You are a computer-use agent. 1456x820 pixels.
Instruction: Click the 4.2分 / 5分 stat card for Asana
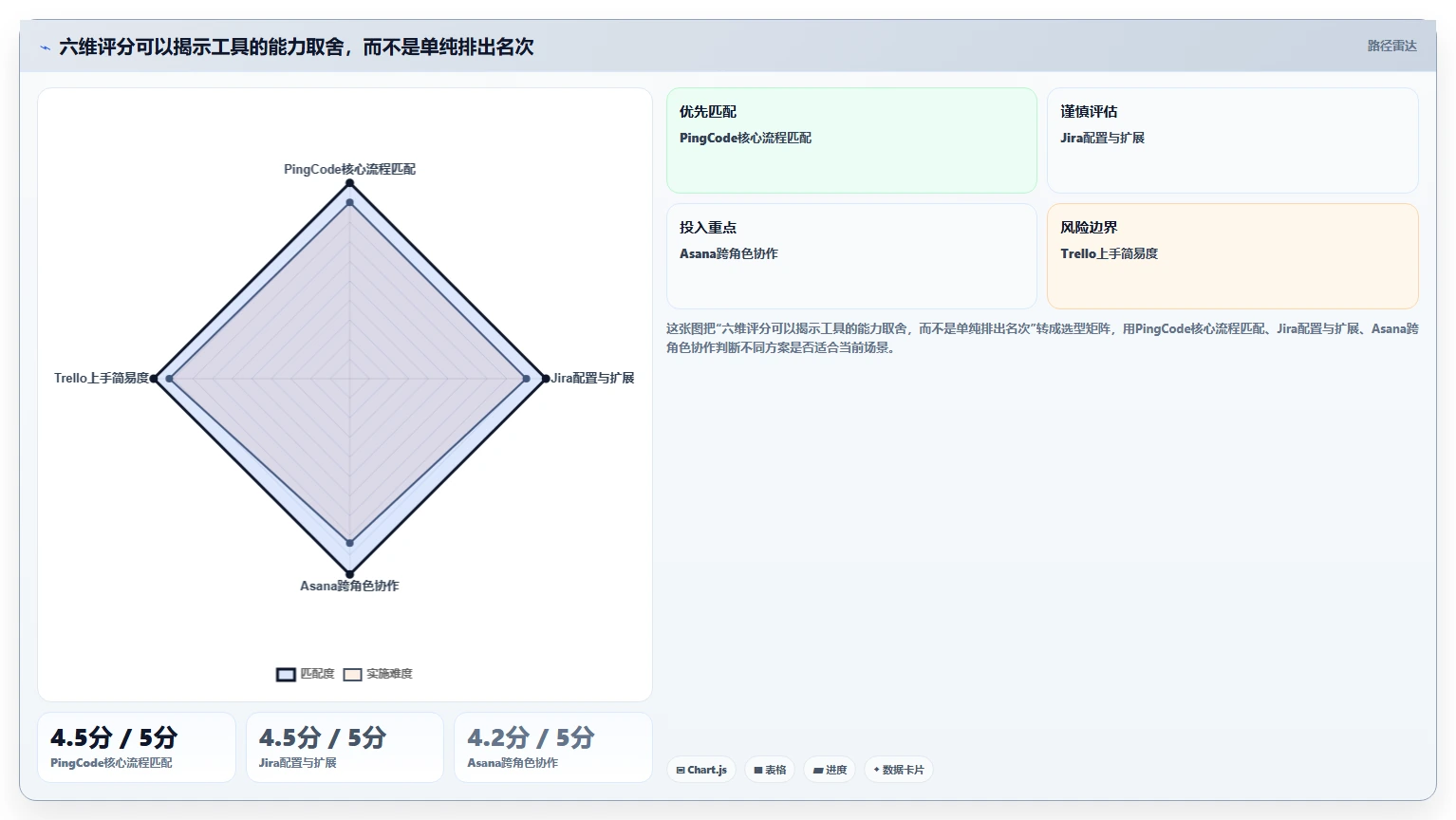coord(553,748)
